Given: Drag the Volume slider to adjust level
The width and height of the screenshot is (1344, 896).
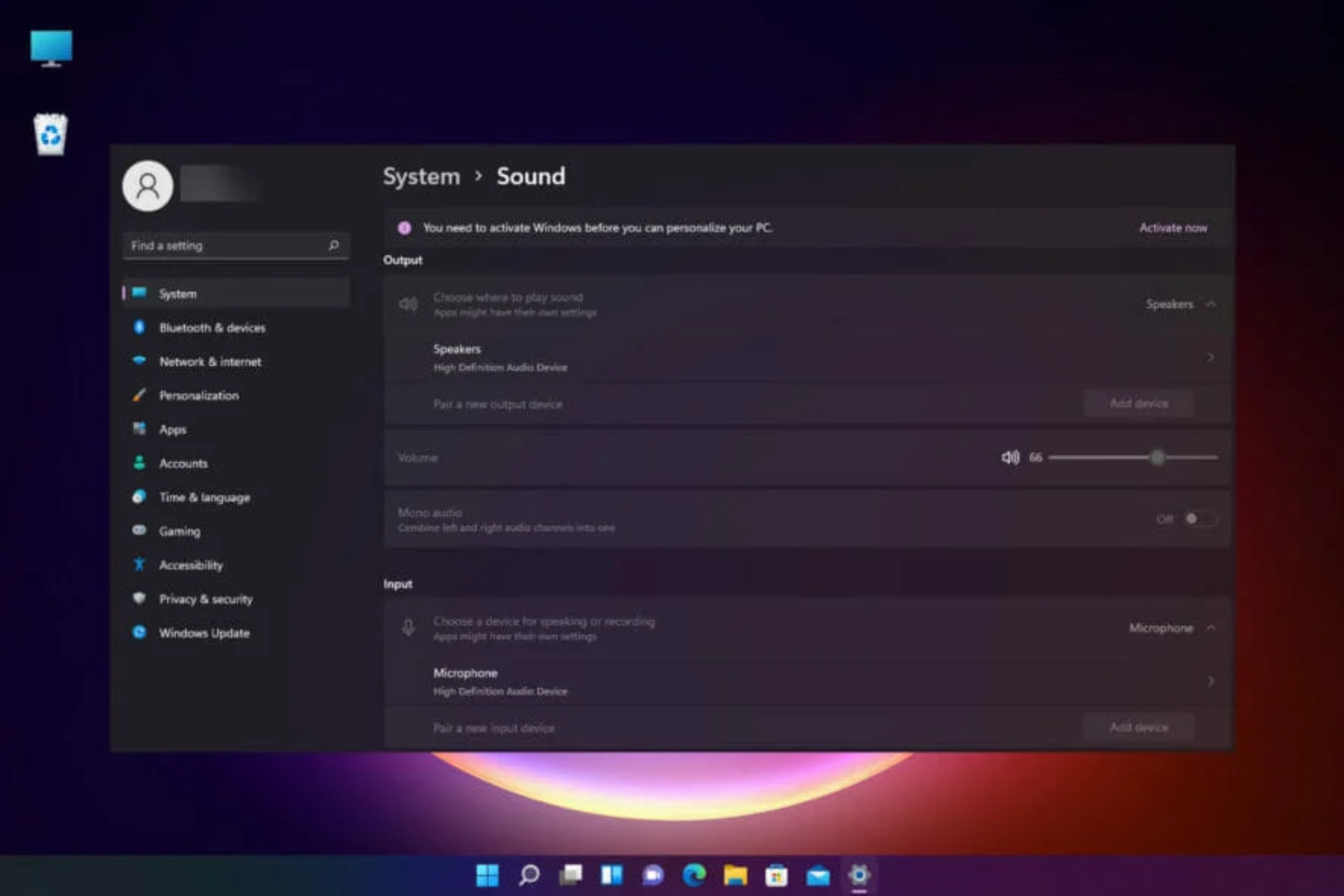Looking at the screenshot, I should [1157, 457].
